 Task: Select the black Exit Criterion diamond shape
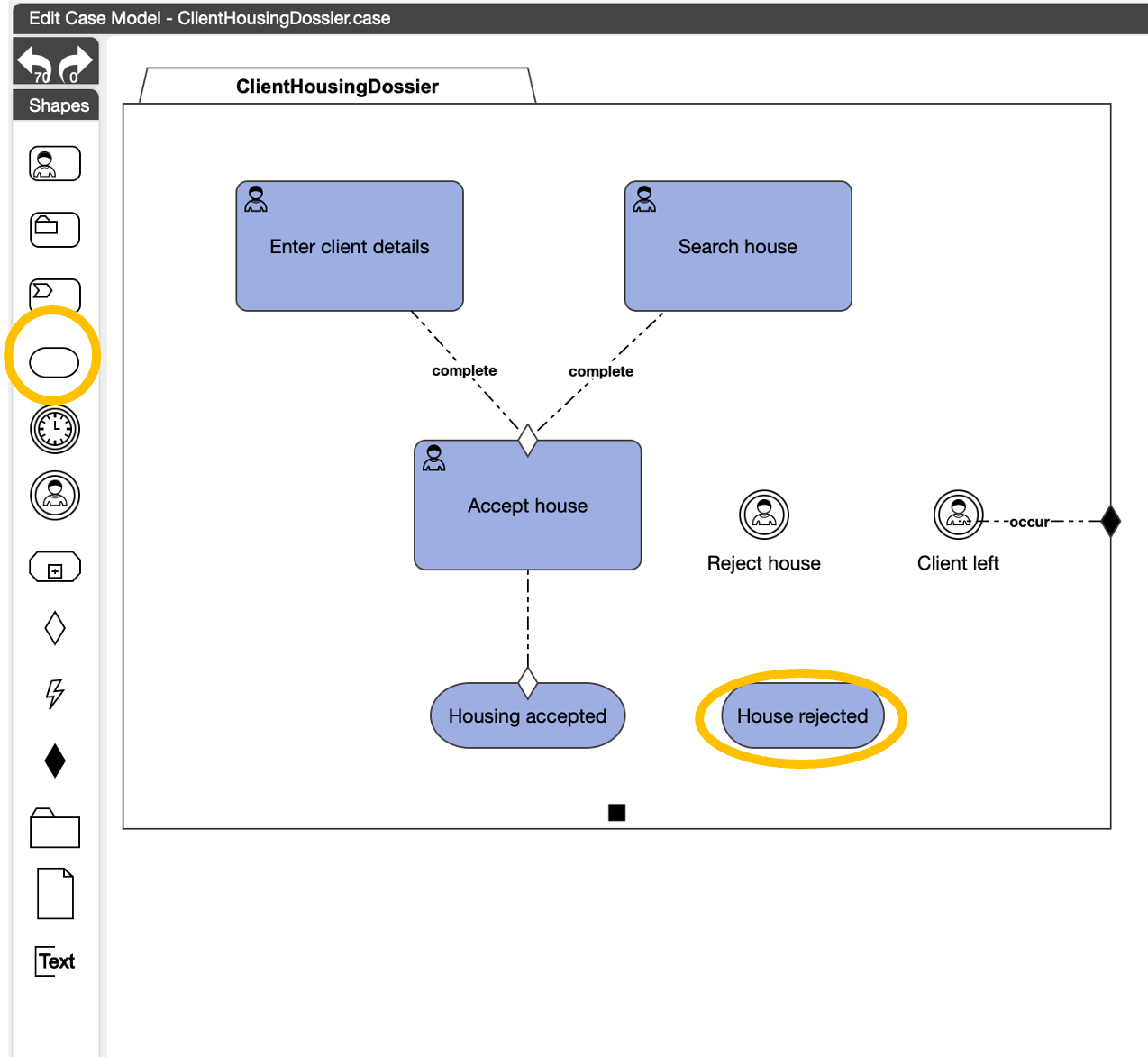(55, 761)
